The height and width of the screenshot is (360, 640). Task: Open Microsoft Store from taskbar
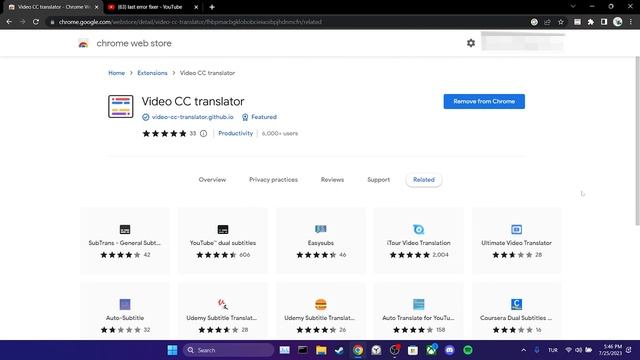click(x=413, y=350)
